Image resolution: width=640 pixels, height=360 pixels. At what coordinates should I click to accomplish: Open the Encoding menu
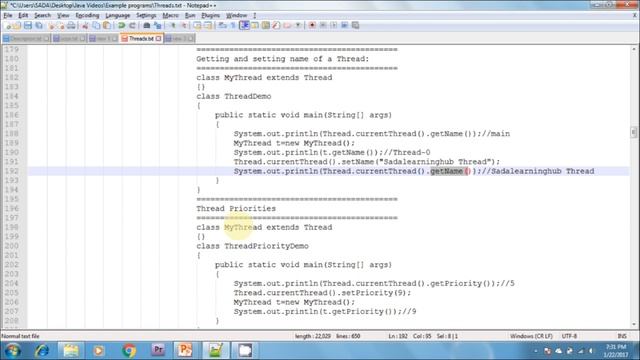pos(87,15)
